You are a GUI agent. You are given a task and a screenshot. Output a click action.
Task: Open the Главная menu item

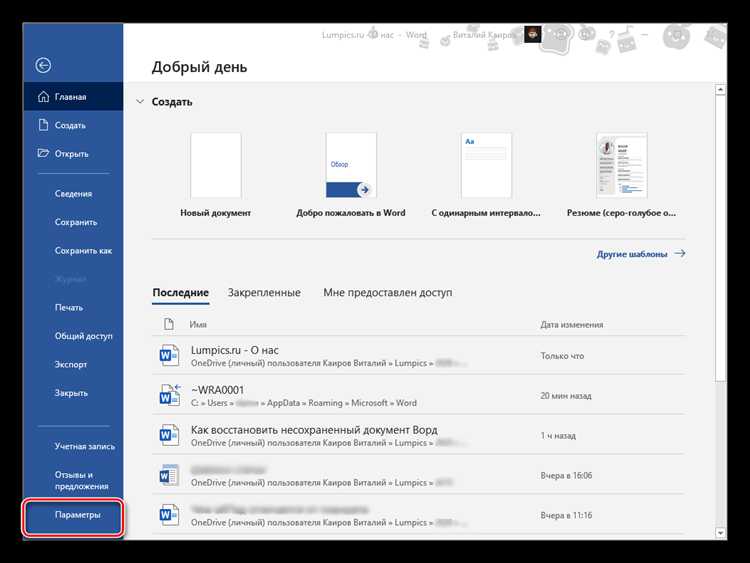pos(73,97)
